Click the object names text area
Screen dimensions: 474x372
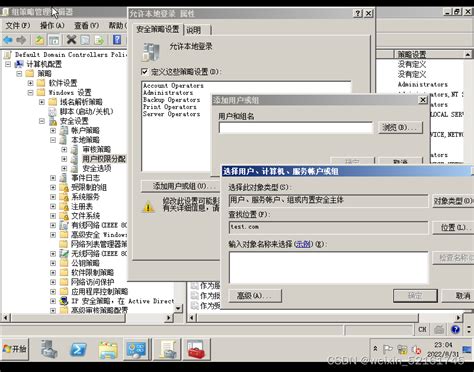tap(328, 268)
